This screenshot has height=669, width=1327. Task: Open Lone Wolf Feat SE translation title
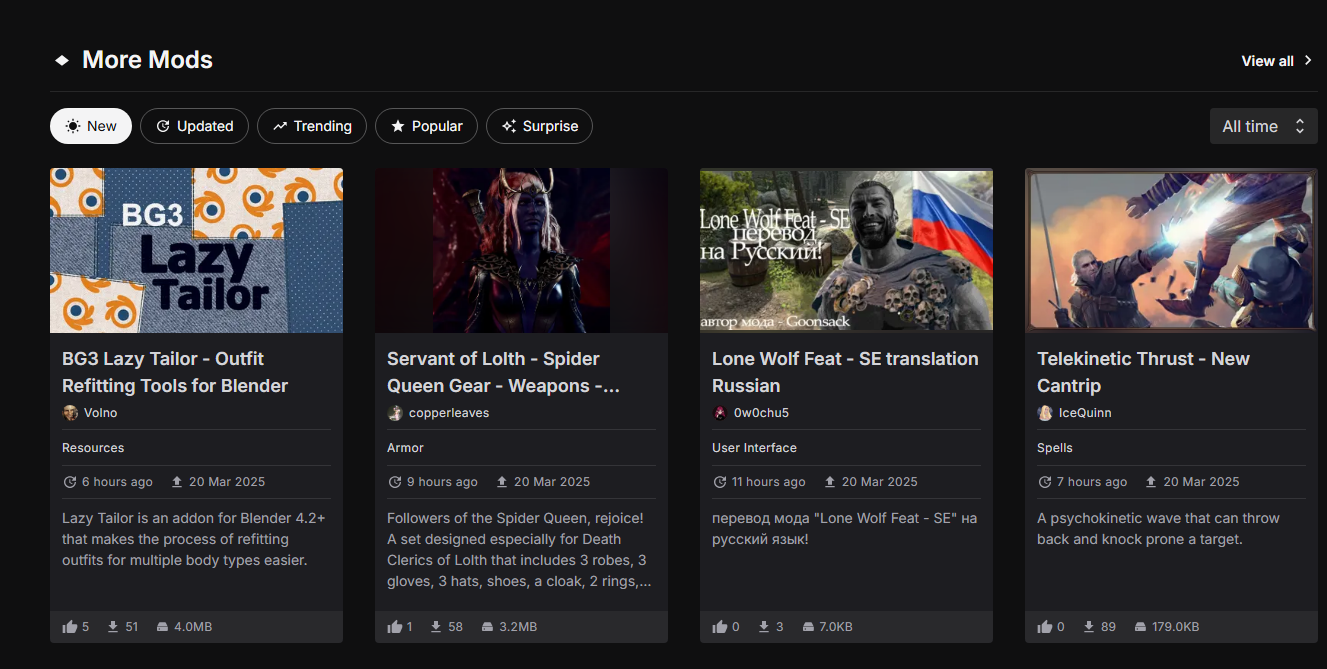click(x=845, y=372)
